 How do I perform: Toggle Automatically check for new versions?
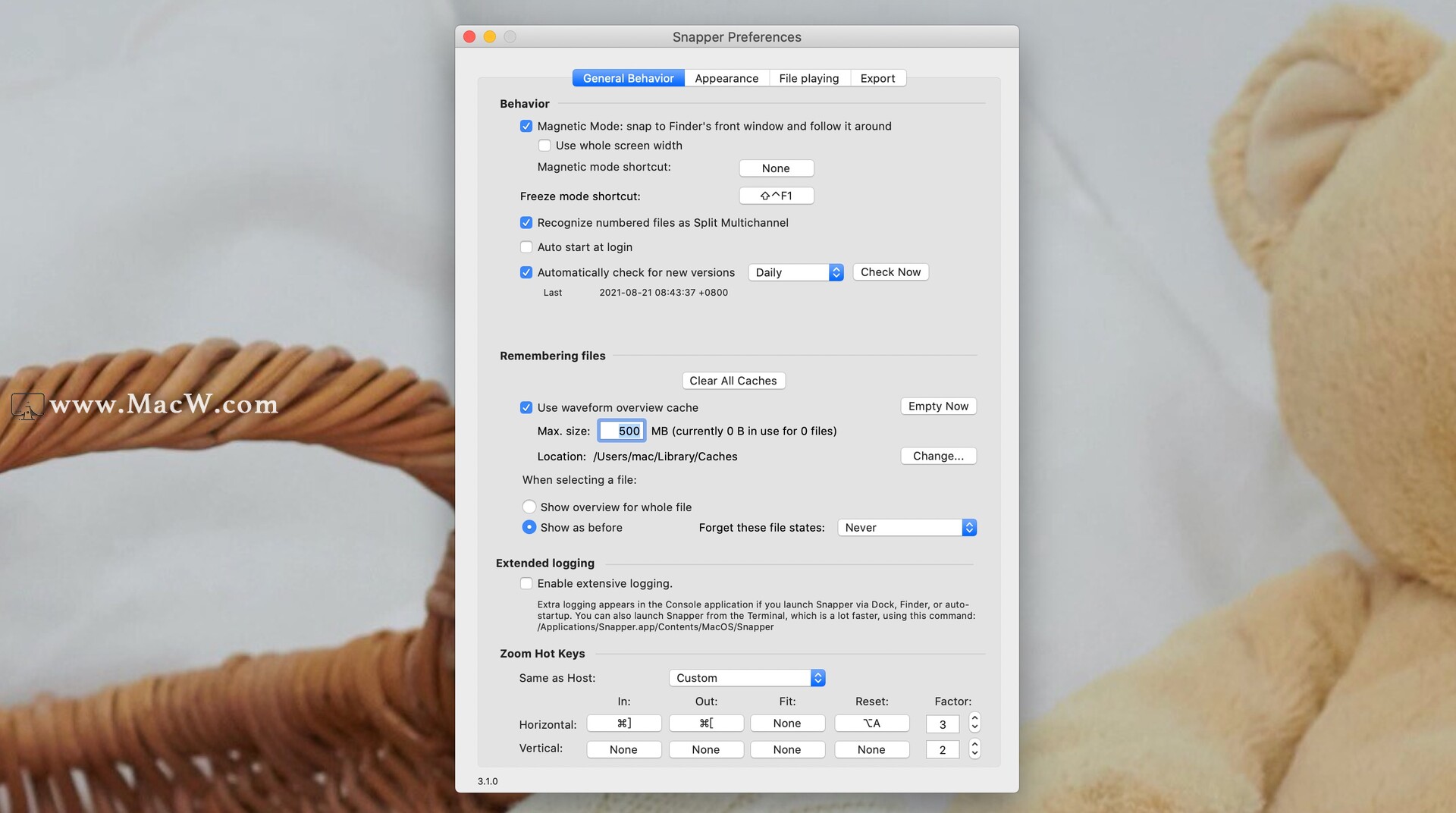pyautogui.click(x=526, y=272)
